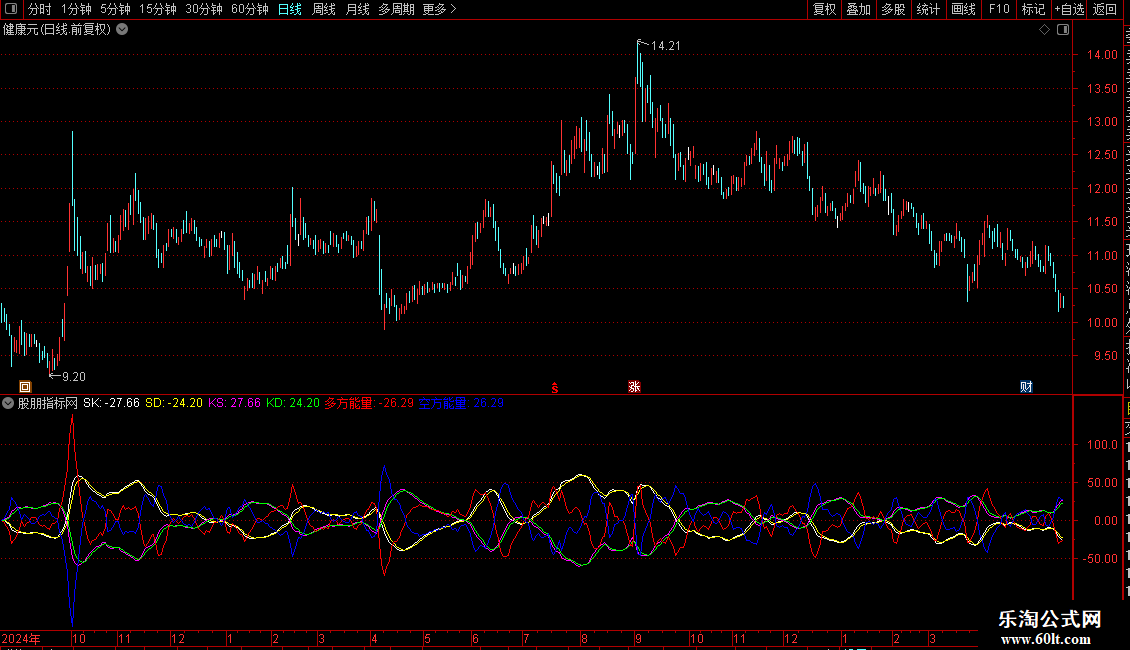Click the 14.21 high price label

point(666,46)
